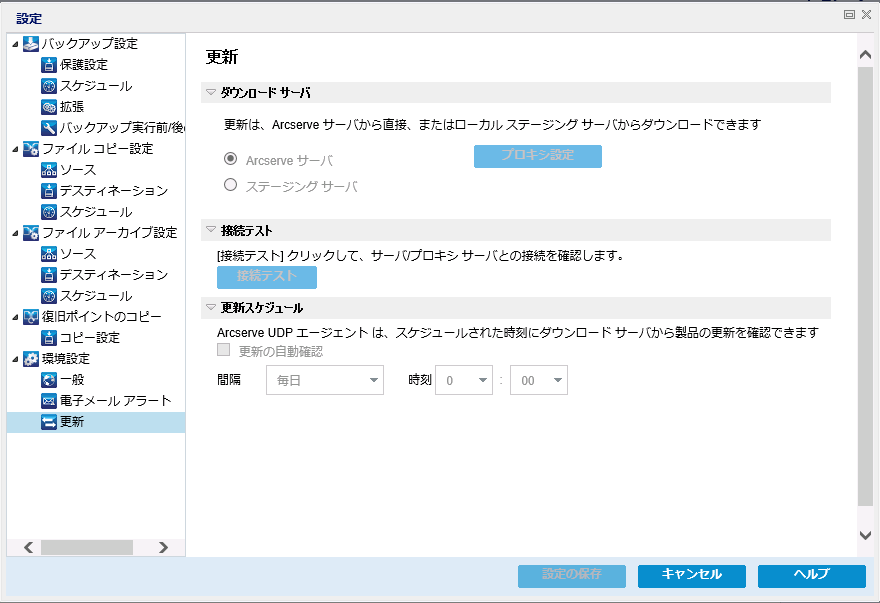Screen dimensions: 880x603
Task: Click the ソース icon under ファイル コピー設定
Action: click(49, 170)
